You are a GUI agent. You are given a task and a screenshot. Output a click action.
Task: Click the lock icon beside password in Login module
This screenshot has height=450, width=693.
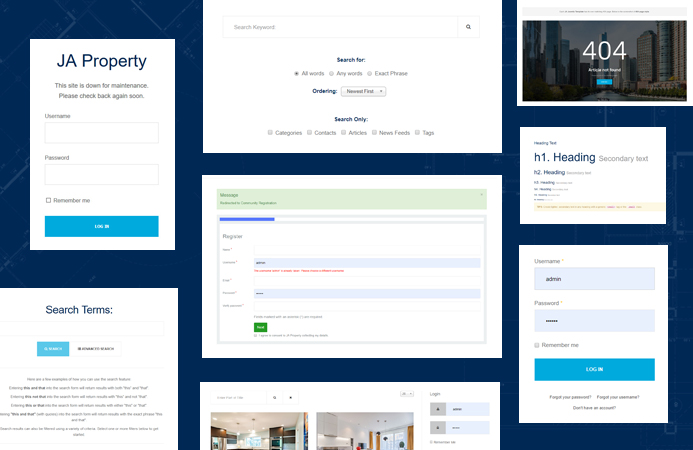click(x=438, y=427)
